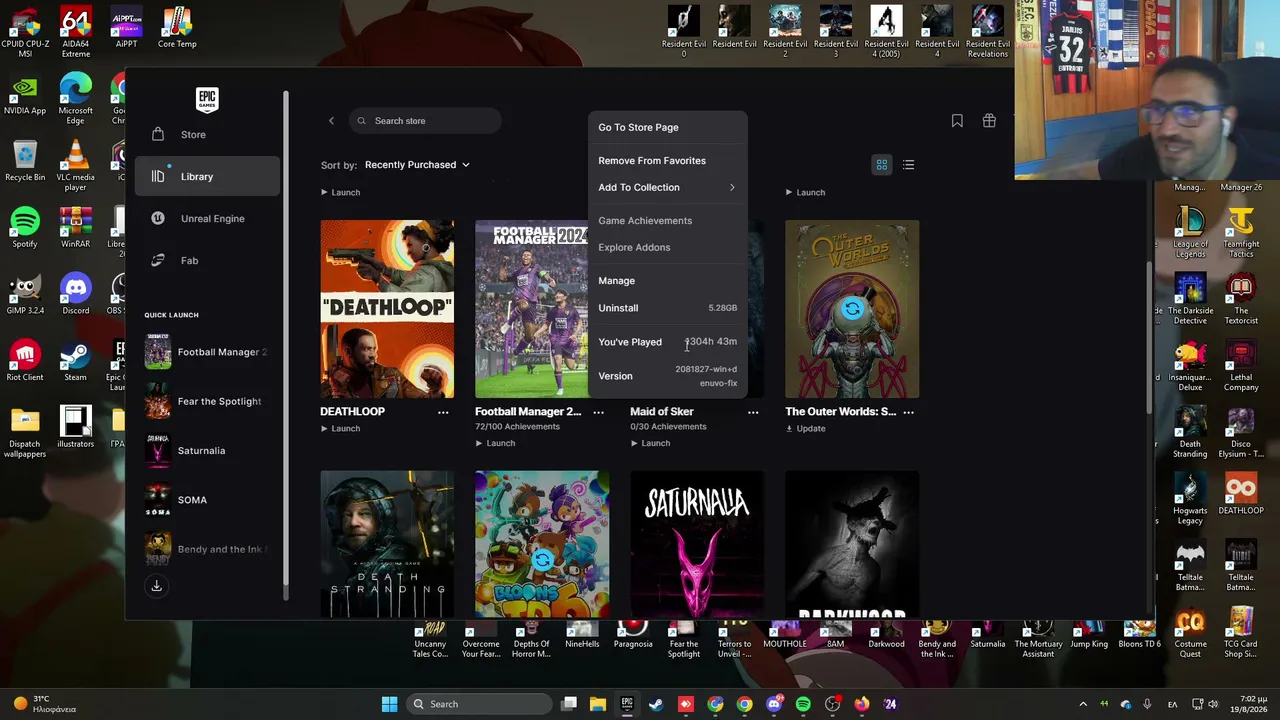Open the Riot Client desktop shortcut
The width and height of the screenshot is (1280, 720).
[x=25, y=361]
